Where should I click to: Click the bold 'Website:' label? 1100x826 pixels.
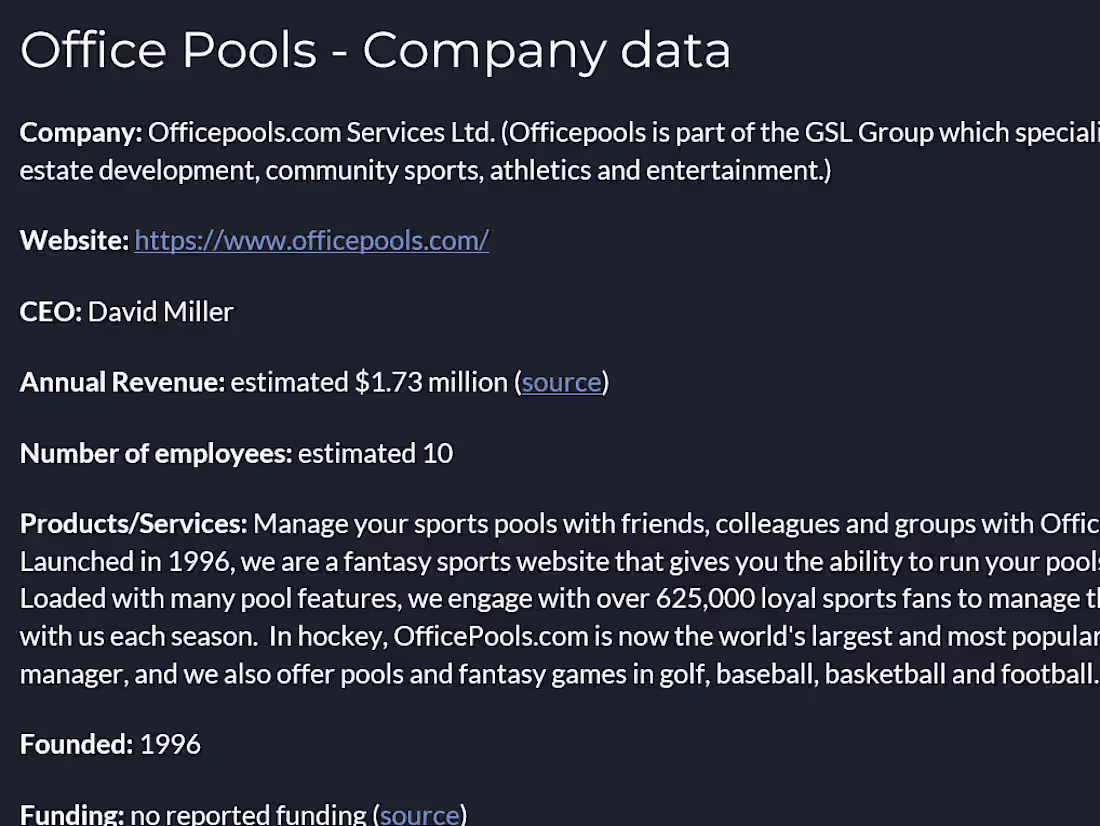tap(74, 241)
